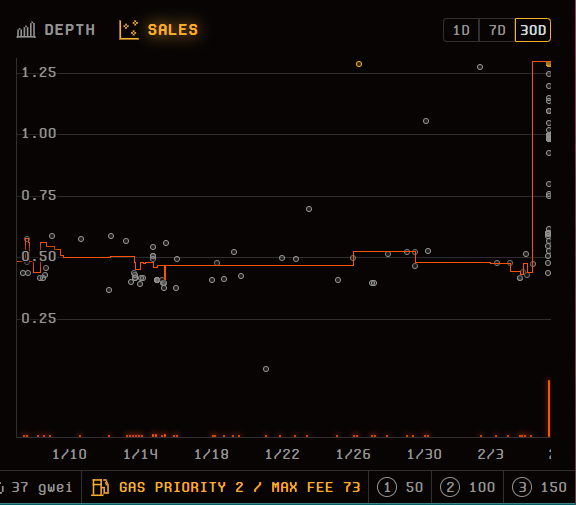Screen dimensions: 576x505
Task: Click the highlighted orange sale dot near 1.25
Action: 359,64
